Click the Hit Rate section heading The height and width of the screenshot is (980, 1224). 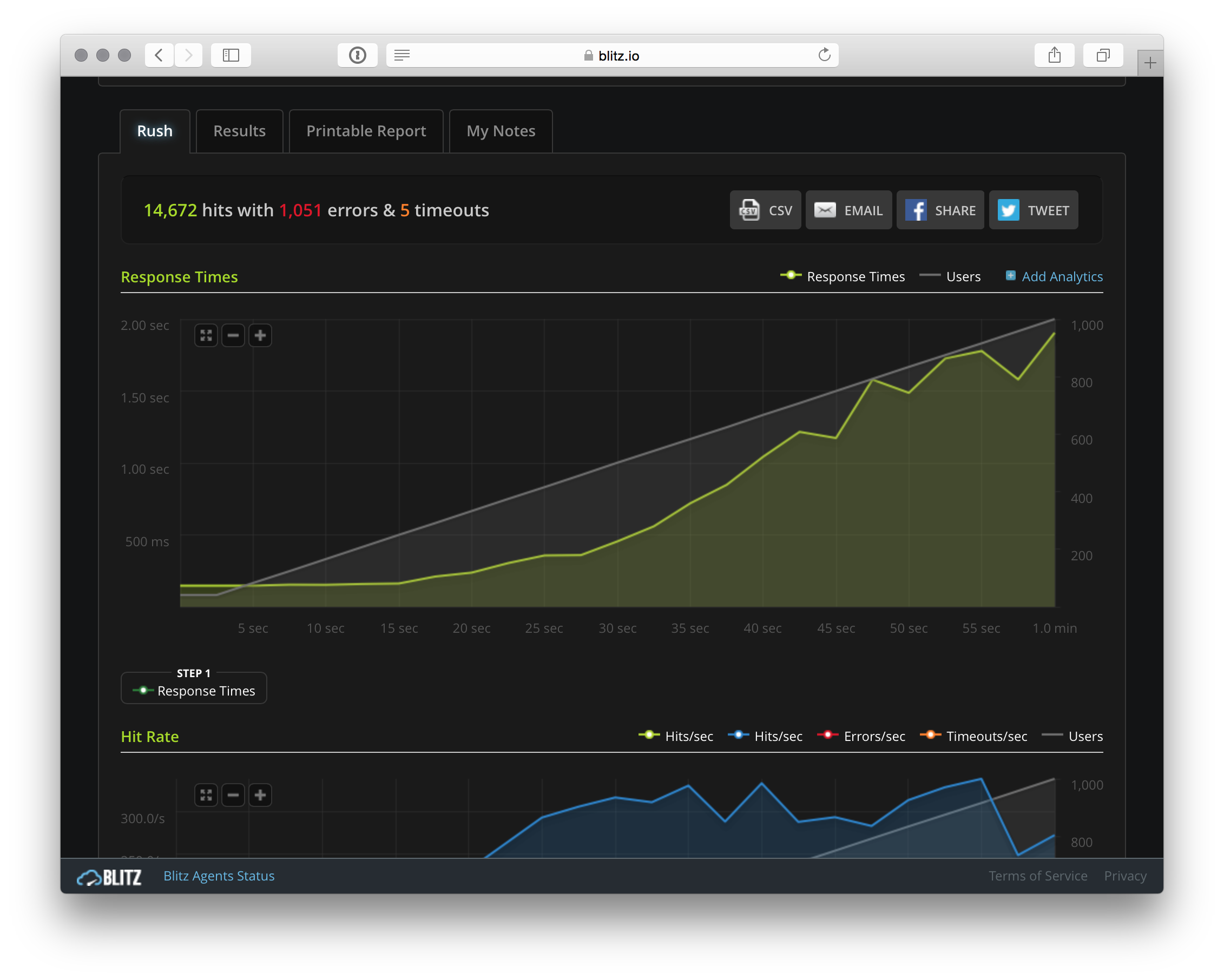(149, 737)
